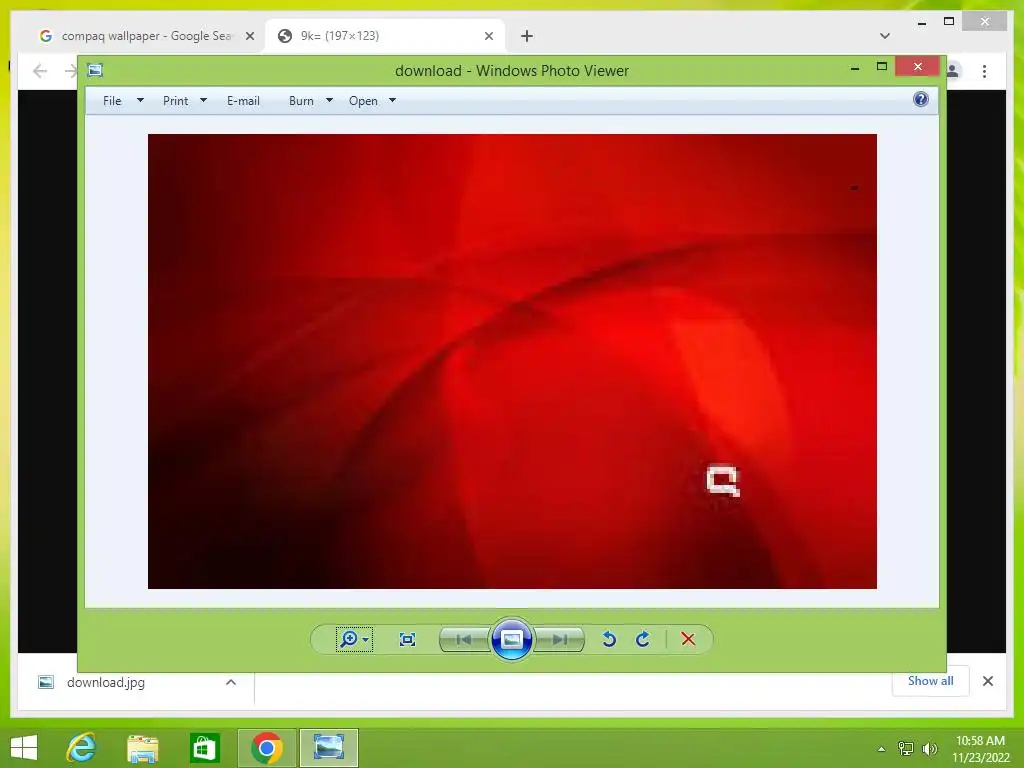Image resolution: width=1024 pixels, height=768 pixels.
Task: Click the Actual size icon
Action: coord(407,639)
